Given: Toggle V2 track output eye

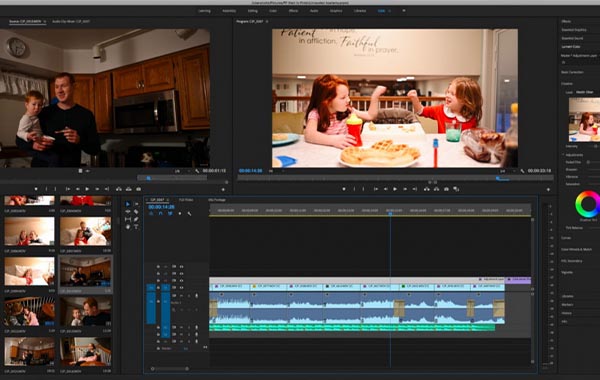Looking at the screenshot, I should pos(181,281).
